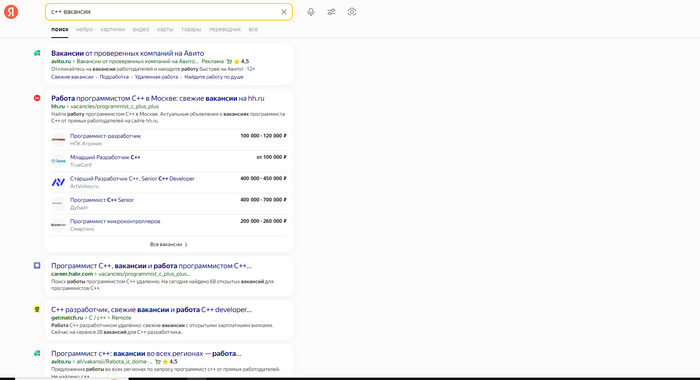Viewport: 700px width, 380px height.
Task: Switch to the нейро tab
Action: pyautogui.click(x=84, y=29)
